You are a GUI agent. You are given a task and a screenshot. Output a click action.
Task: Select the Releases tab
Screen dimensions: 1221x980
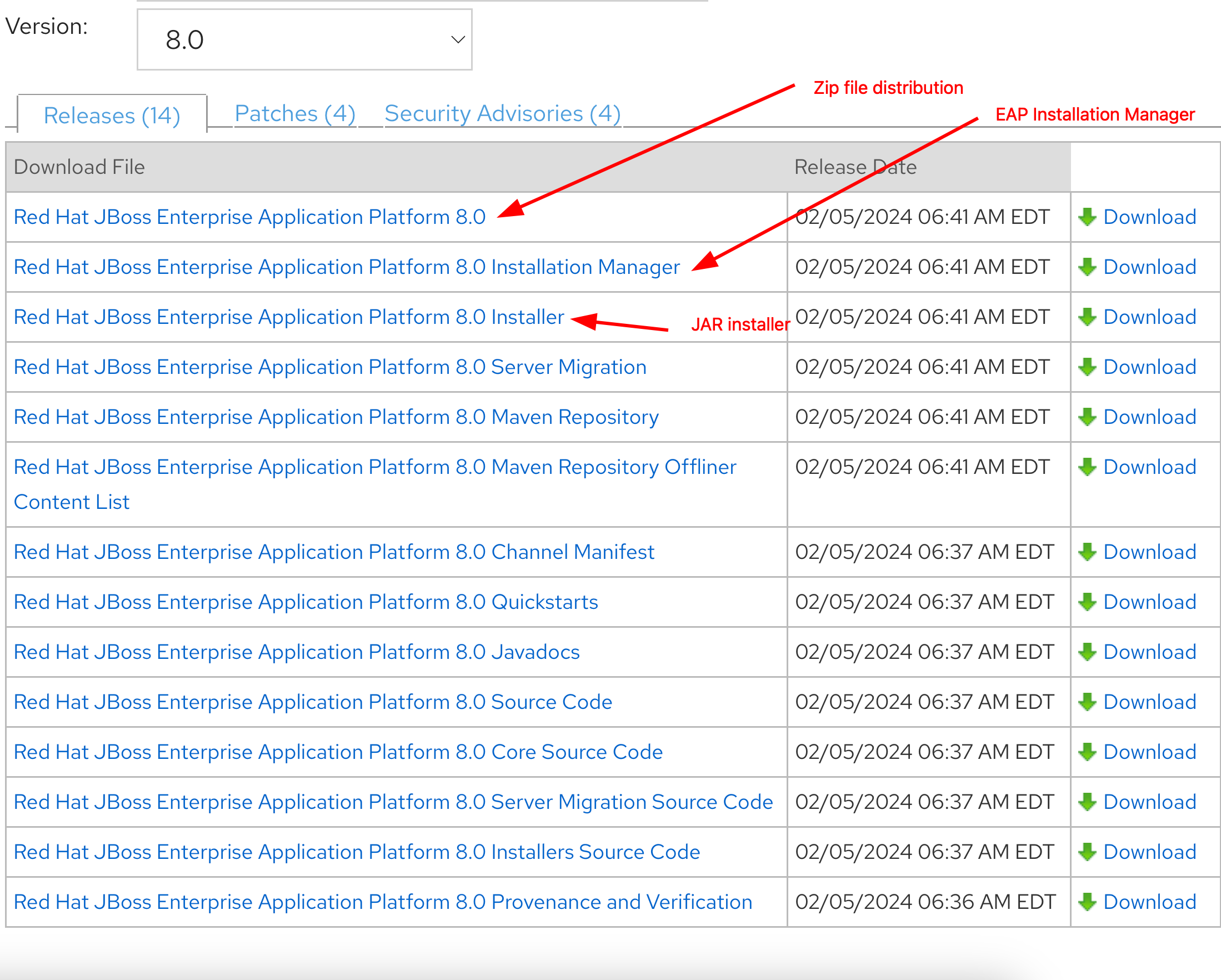[112, 114]
